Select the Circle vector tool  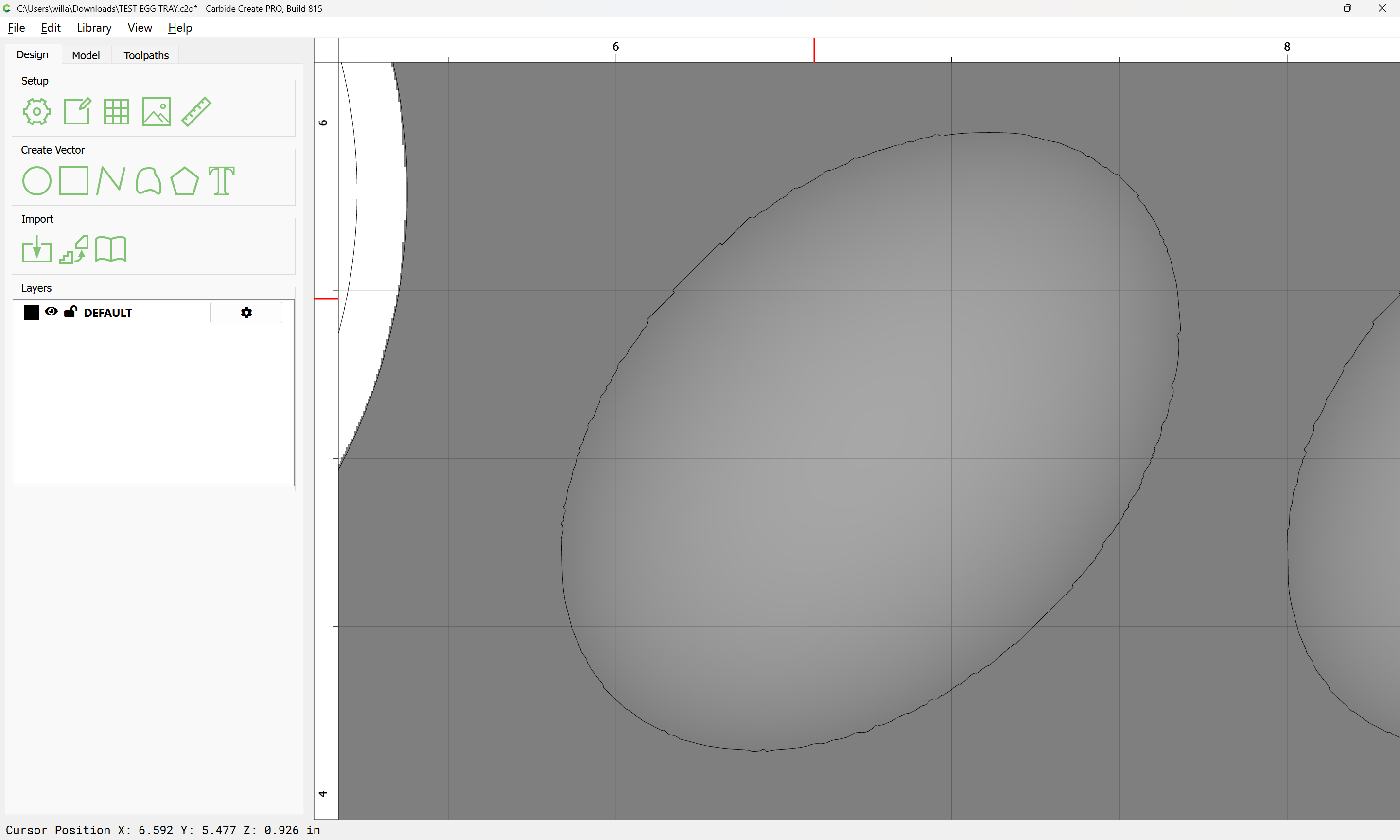(37, 180)
